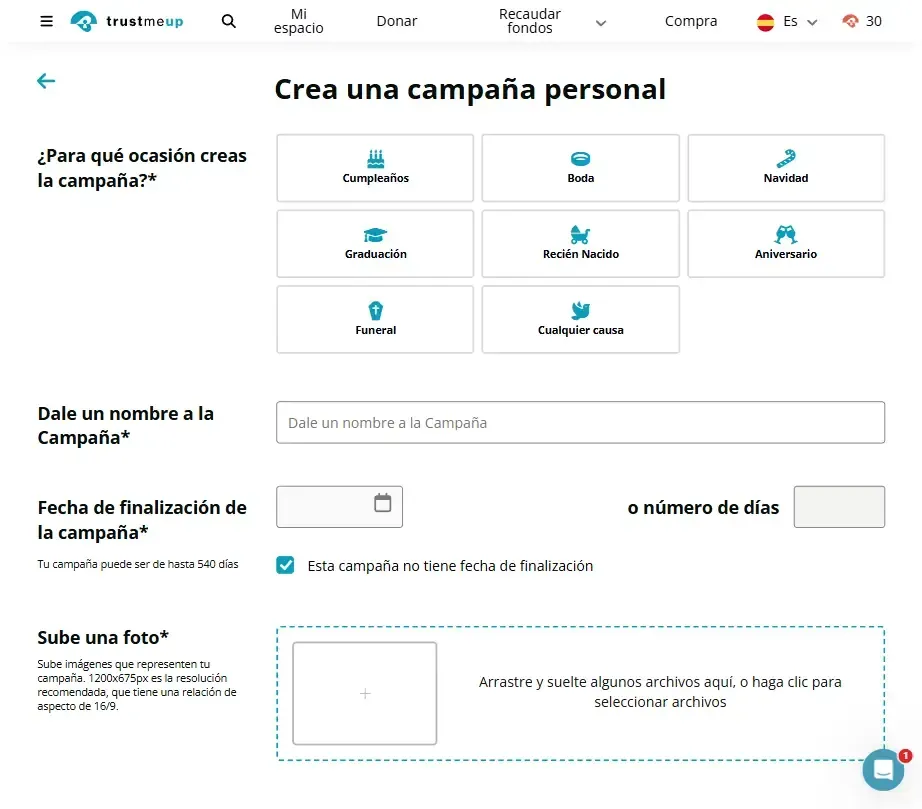Click the drag and drop files text
The image size is (922, 809).
(660, 692)
